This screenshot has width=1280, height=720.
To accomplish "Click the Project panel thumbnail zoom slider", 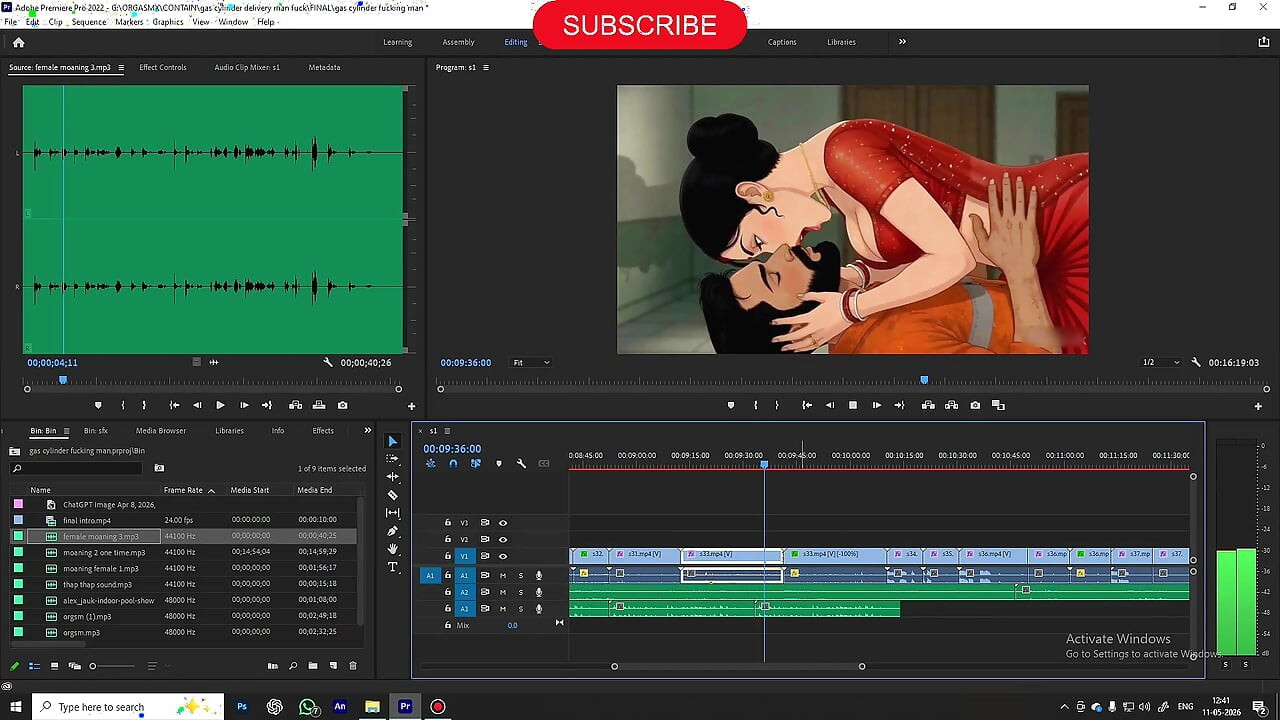I will click(114, 666).
